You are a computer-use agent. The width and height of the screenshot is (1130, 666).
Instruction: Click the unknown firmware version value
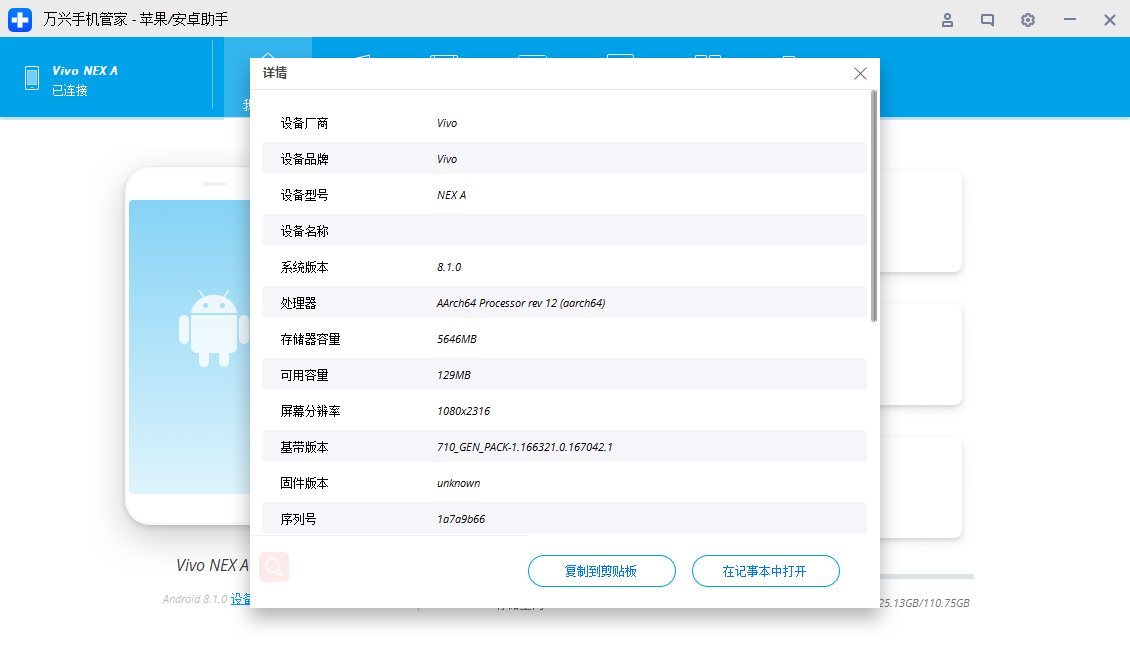(458, 484)
